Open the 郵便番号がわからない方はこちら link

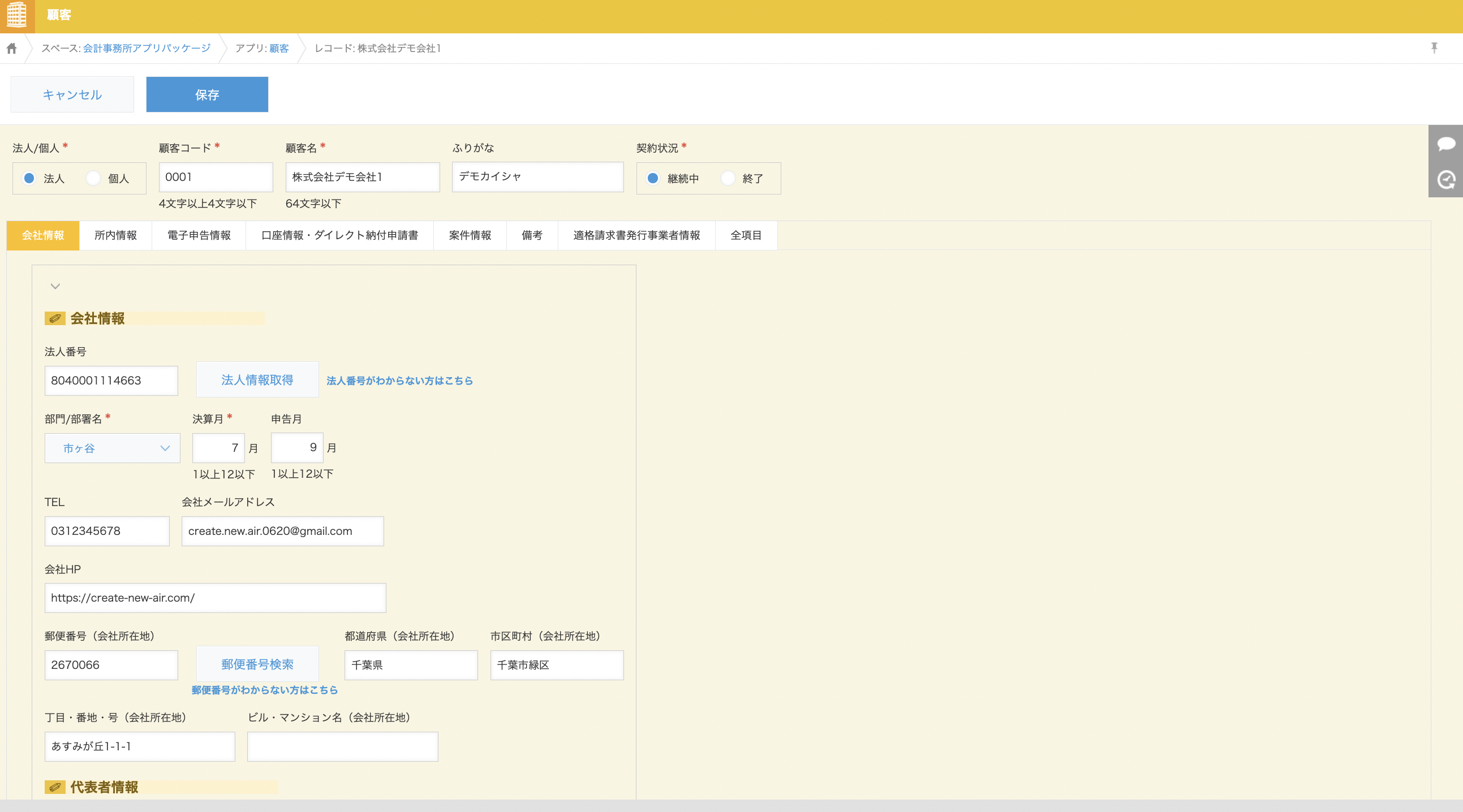[x=265, y=690]
